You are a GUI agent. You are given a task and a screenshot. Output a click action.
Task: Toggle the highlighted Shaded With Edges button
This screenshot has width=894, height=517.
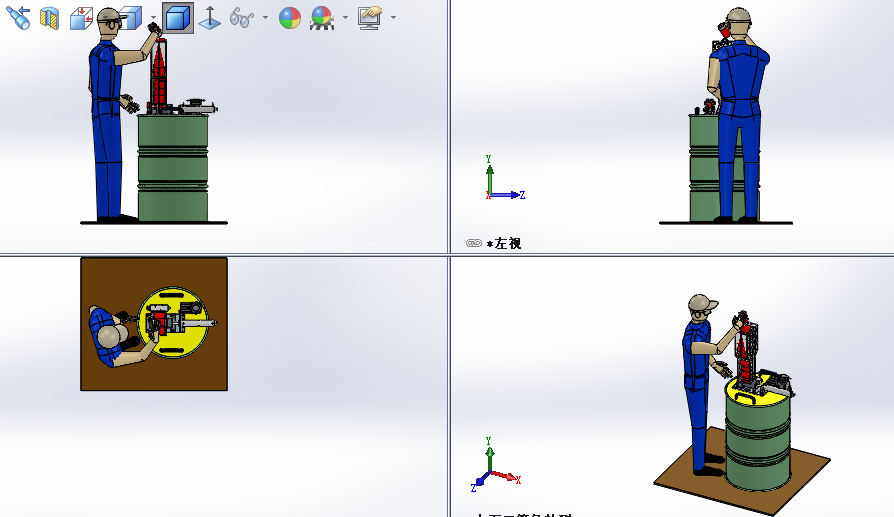(177, 18)
